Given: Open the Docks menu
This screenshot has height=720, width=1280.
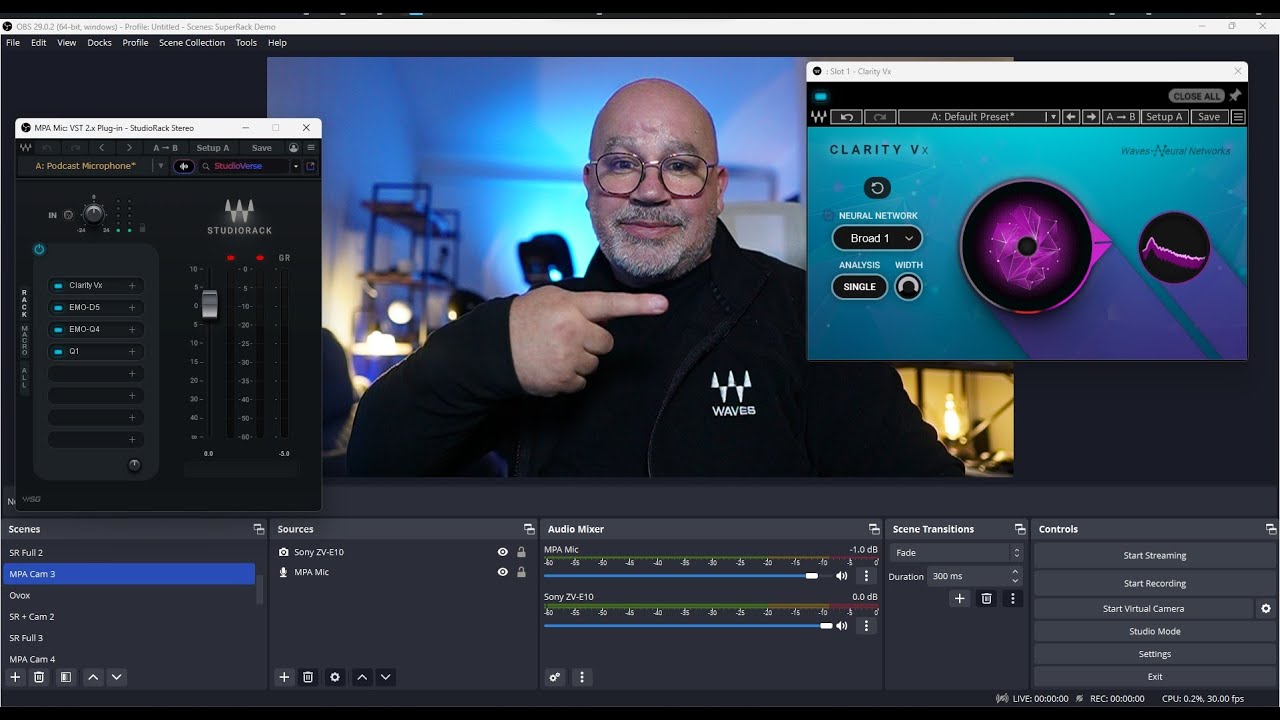Looking at the screenshot, I should [100, 43].
